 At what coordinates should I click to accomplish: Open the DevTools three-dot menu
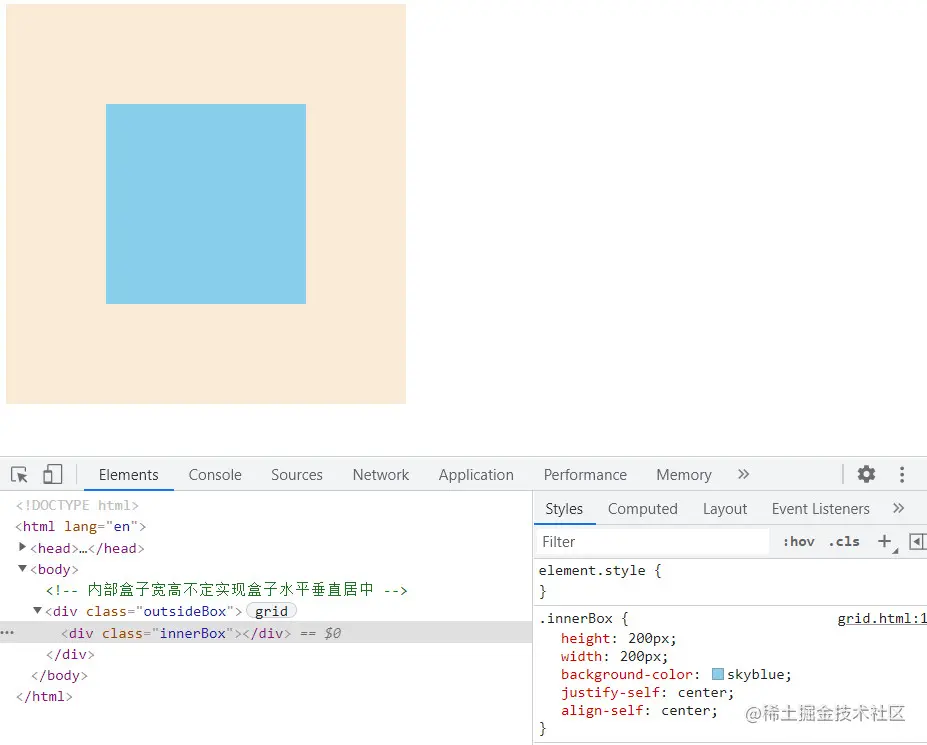902,474
